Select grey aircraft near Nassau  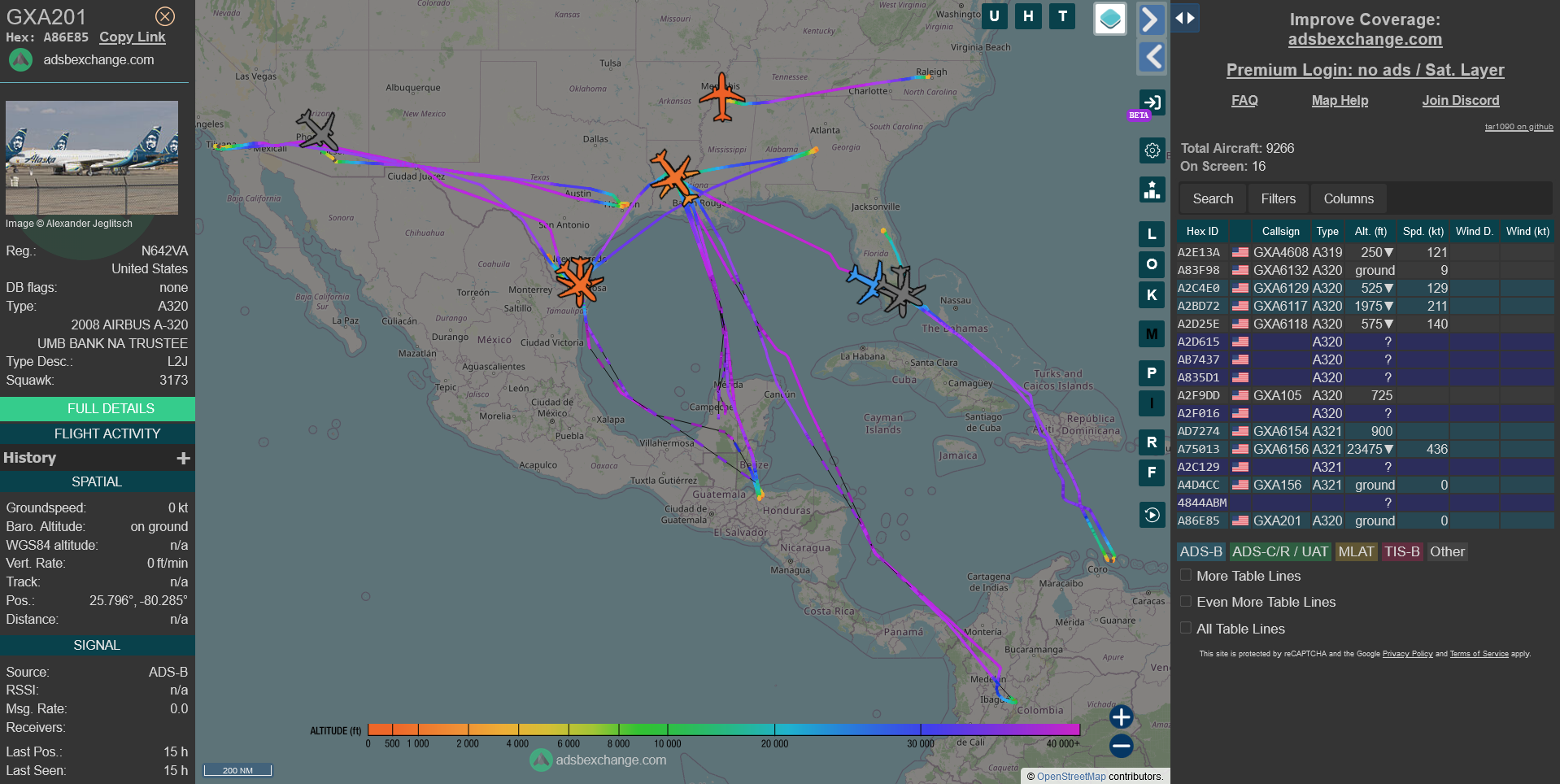point(901,291)
